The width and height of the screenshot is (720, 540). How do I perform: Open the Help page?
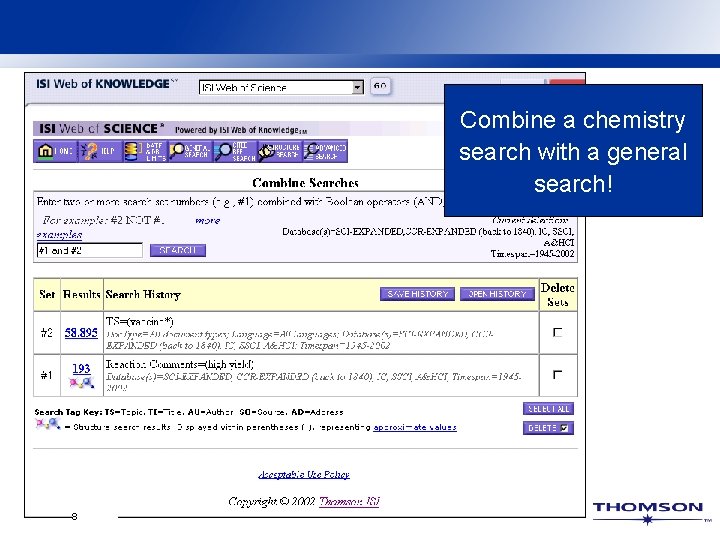click(100, 151)
